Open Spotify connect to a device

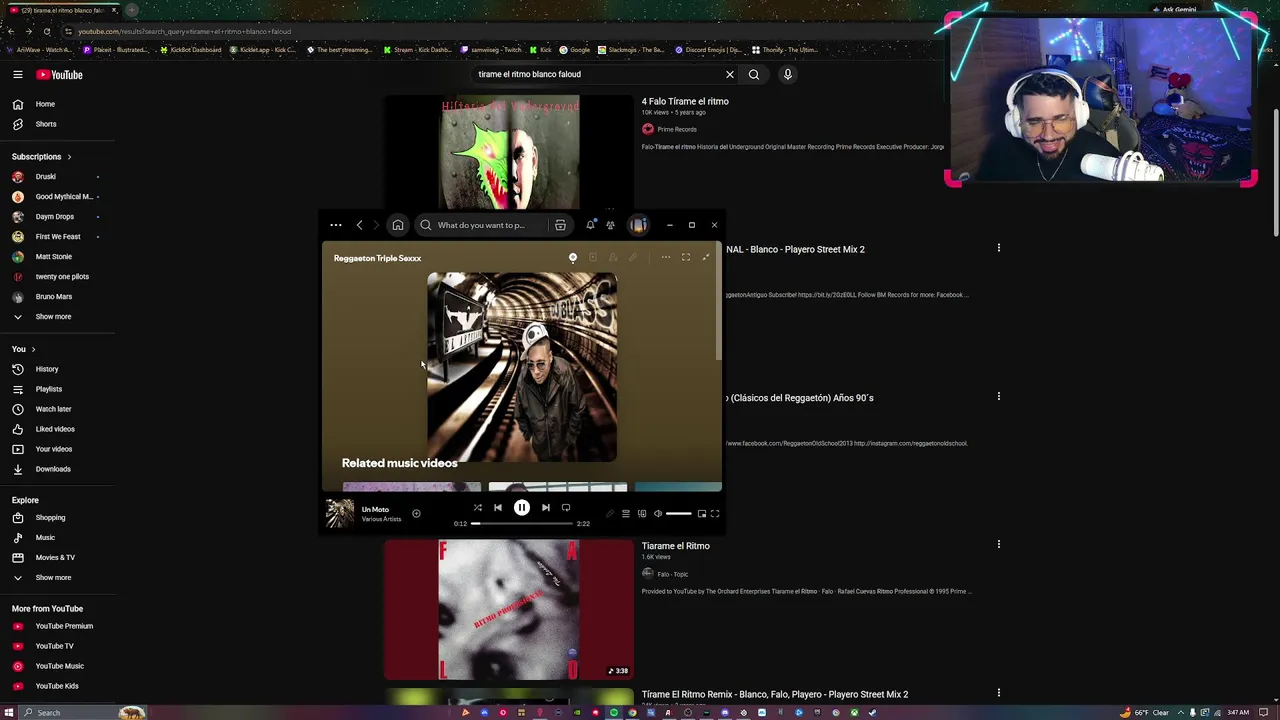click(642, 514)
